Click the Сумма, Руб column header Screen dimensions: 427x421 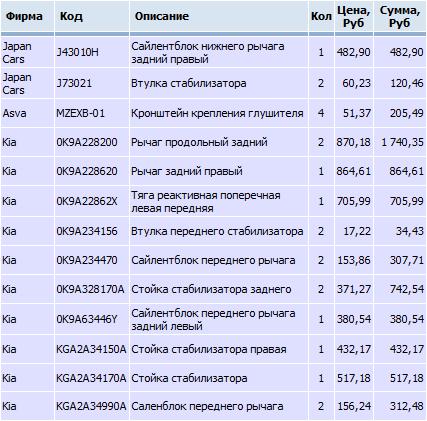pyautogui.click(x=400, y=17)
